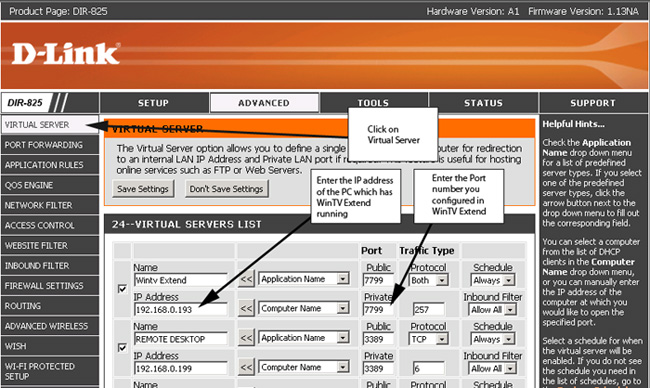650x388 pixels.
Task: Click the Firmware Version: 1.13NA text
Action: 583,11
